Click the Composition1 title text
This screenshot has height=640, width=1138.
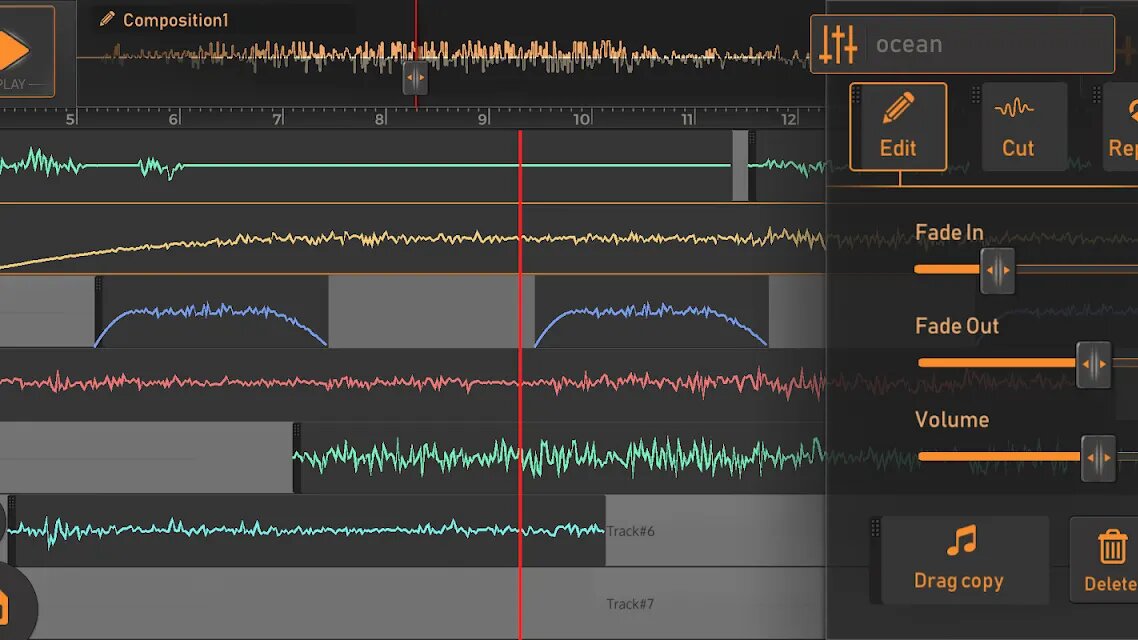[176, 20]
